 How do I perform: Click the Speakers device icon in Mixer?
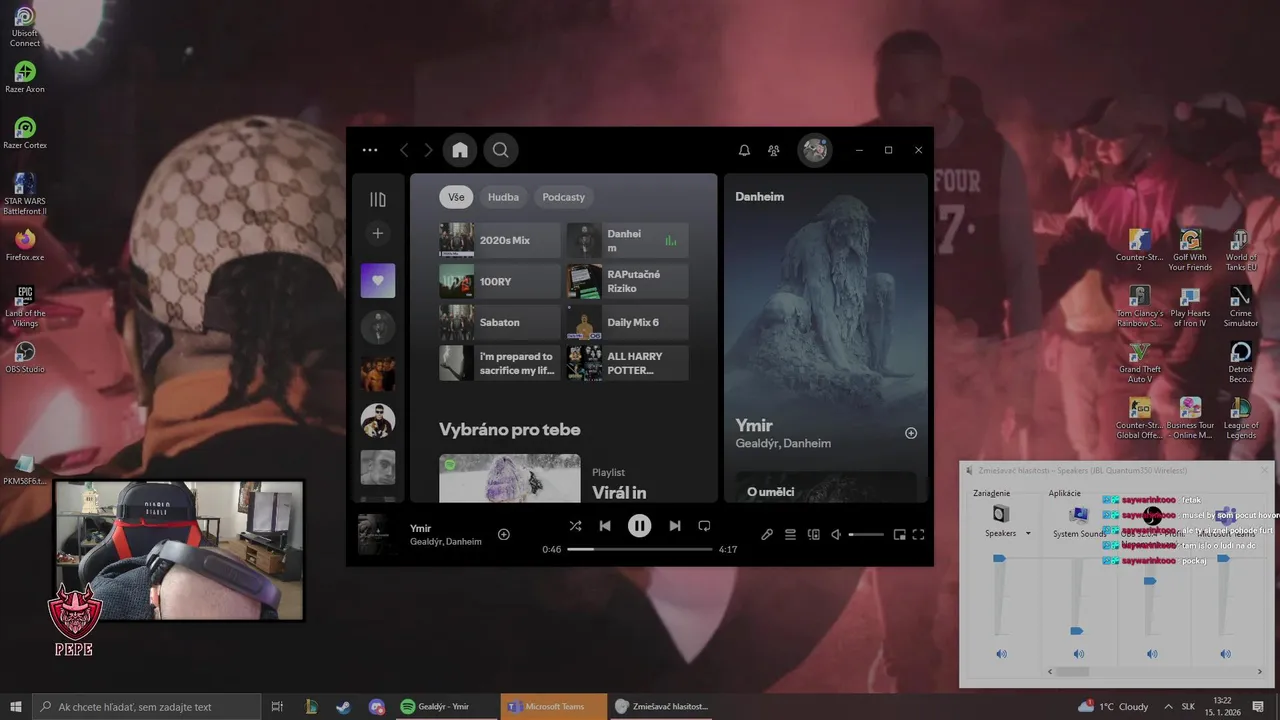(1001, 514)
